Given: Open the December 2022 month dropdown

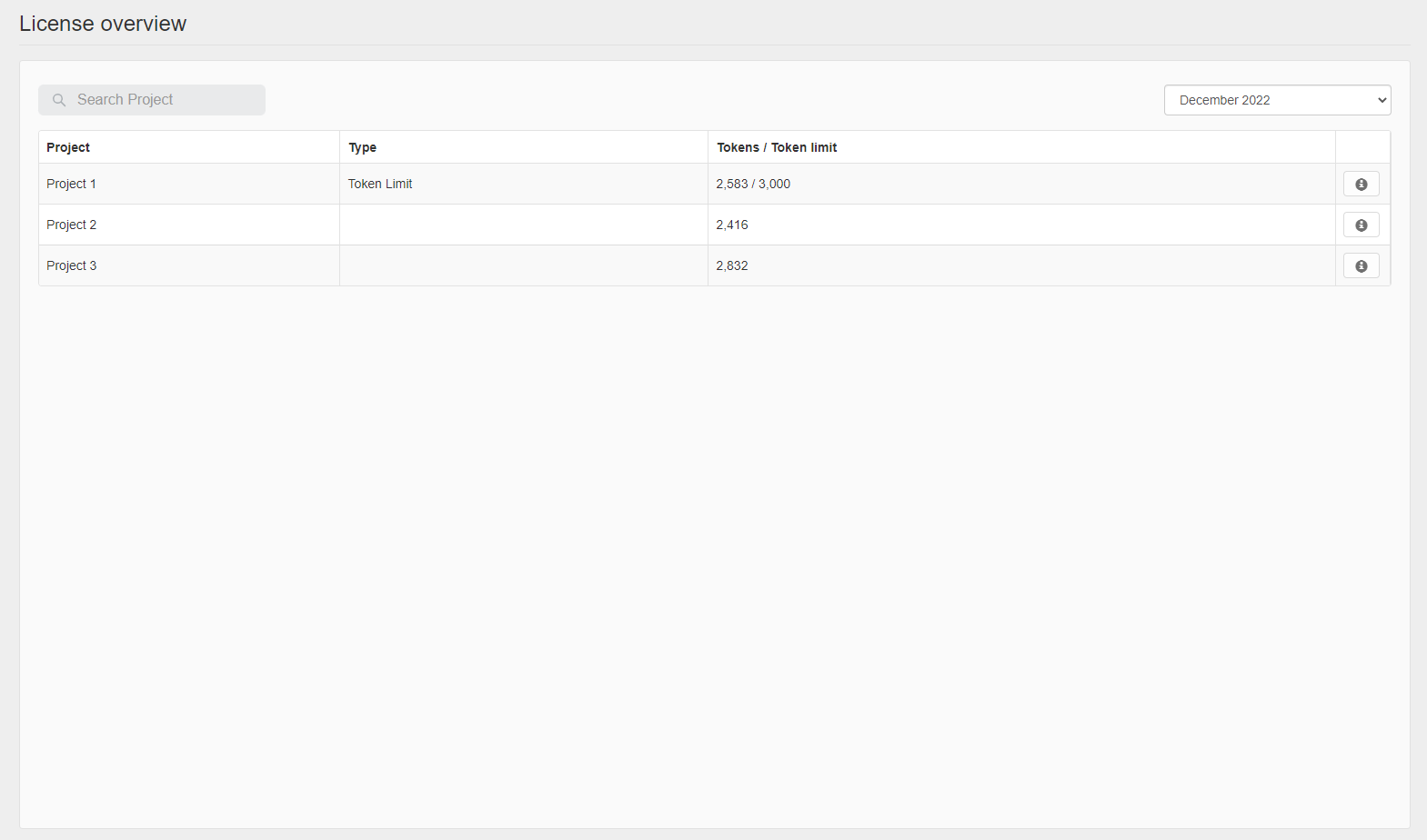Looking at the screenshot, I should coord(1277,100).
